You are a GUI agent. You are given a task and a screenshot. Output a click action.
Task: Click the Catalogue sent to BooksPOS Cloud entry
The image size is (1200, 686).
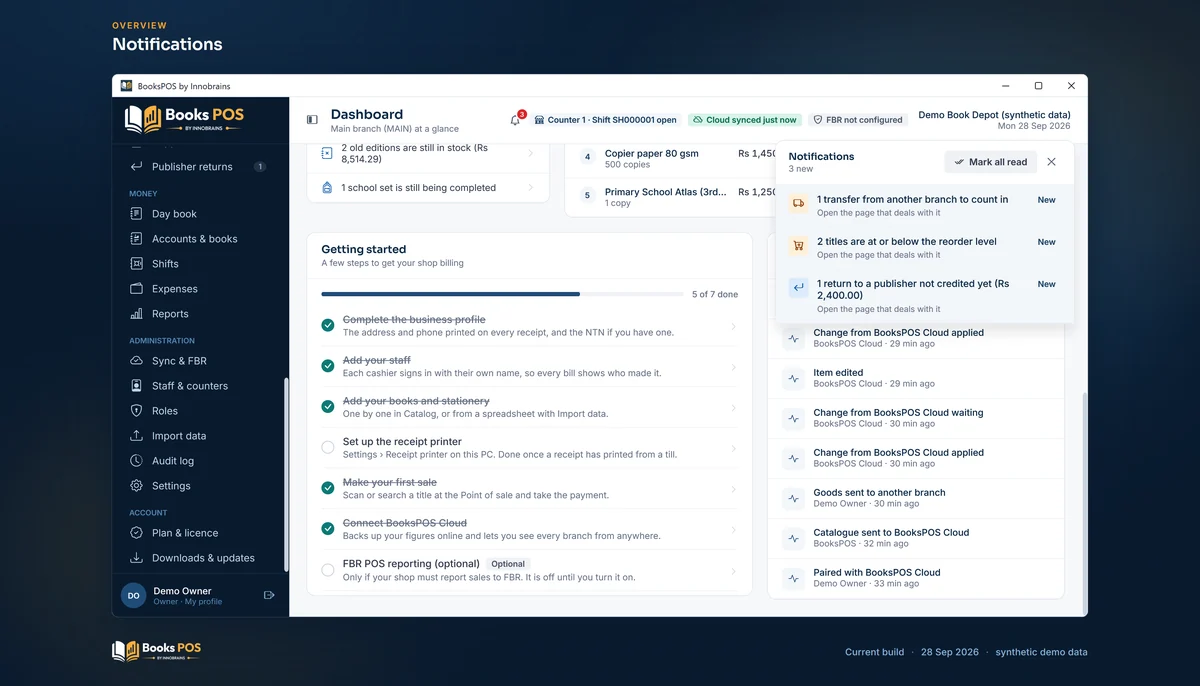coord(916,538)
